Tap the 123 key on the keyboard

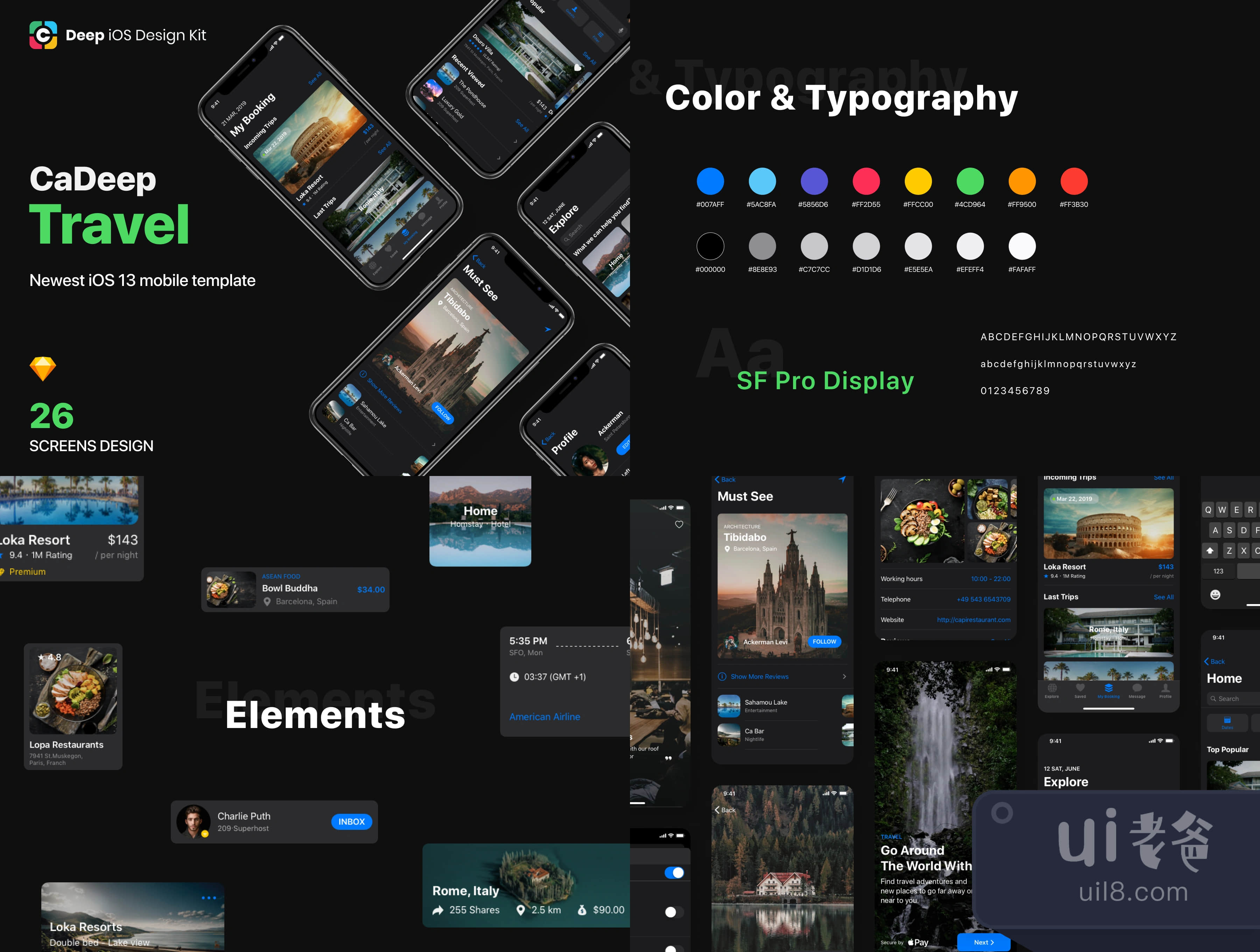pos(1218,571)
